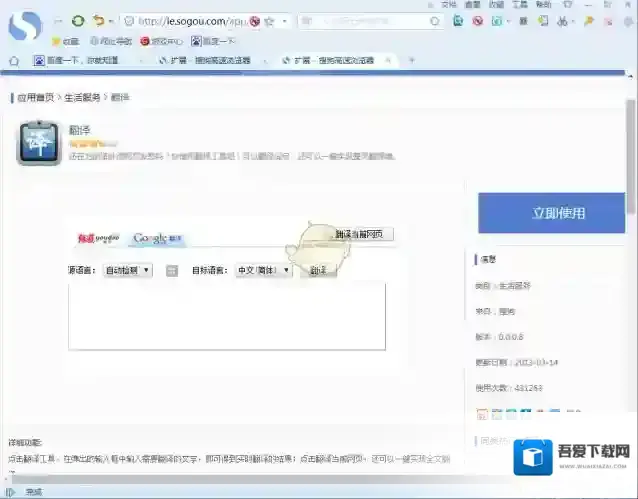Click the scissors toolbar icon
Viewport: 638px width, 499px height.
point(562,21)
